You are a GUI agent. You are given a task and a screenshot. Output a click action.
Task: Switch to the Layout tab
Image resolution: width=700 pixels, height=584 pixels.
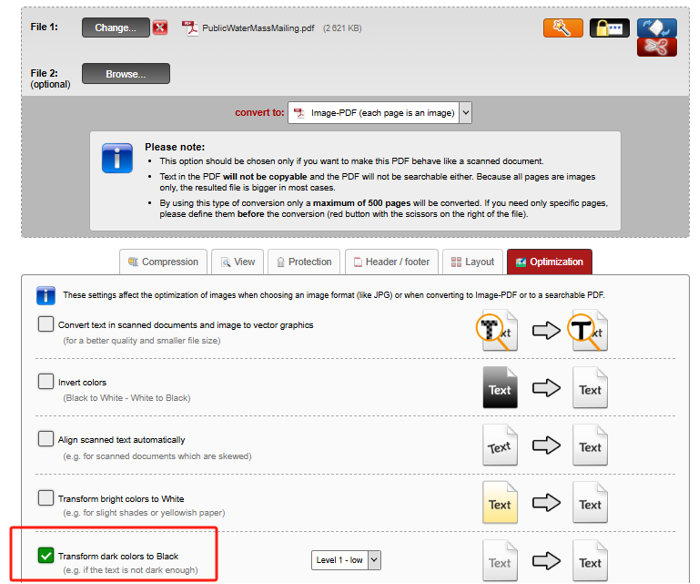point(472,262)
